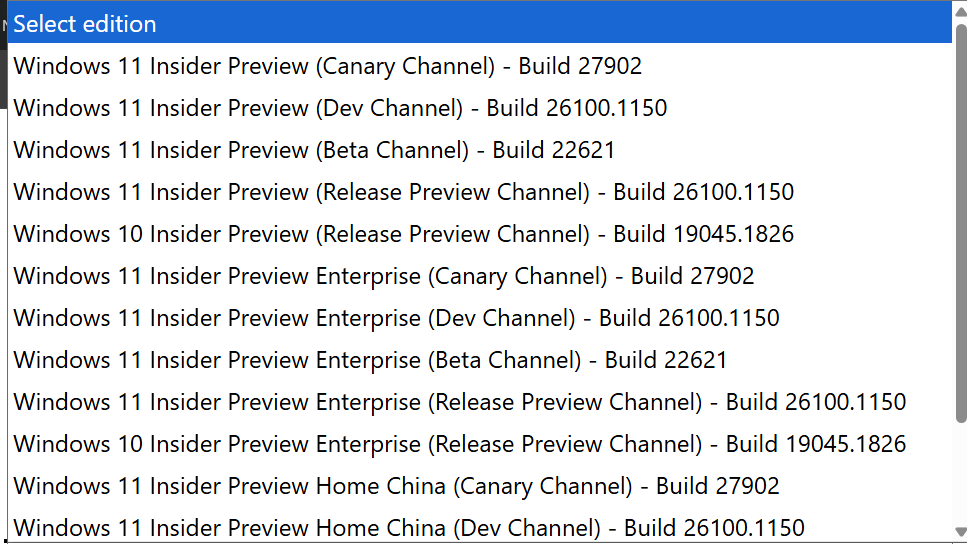Select Windows 11 Home China Canary Channel option
The height and width of the screenshot is (544, 967).
(480, 485)
